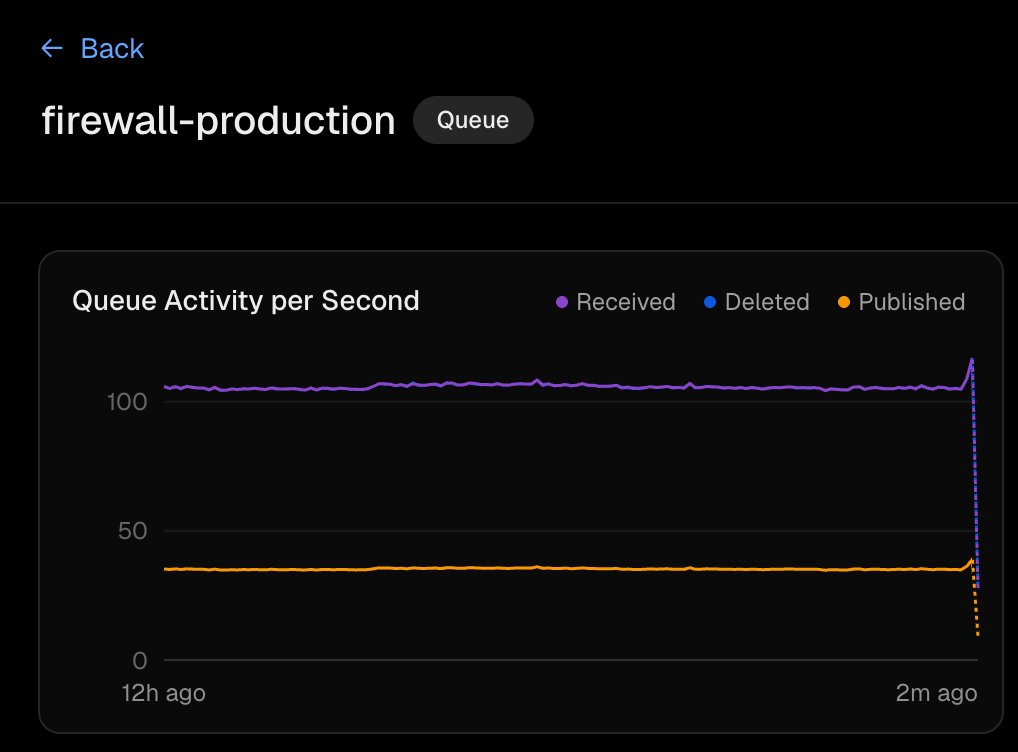Click the firewall-production heading
This screenshot has width=1018, height=752.
click(218, 121)
